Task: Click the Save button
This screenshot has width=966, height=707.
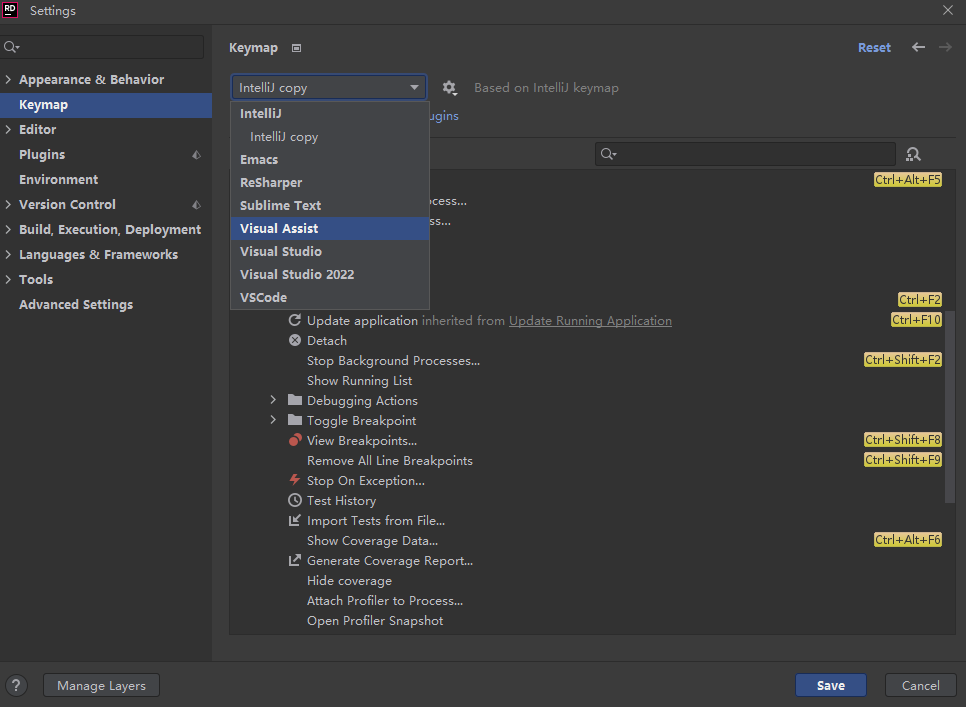Action: pyautogui.click(x=830, y=685)
